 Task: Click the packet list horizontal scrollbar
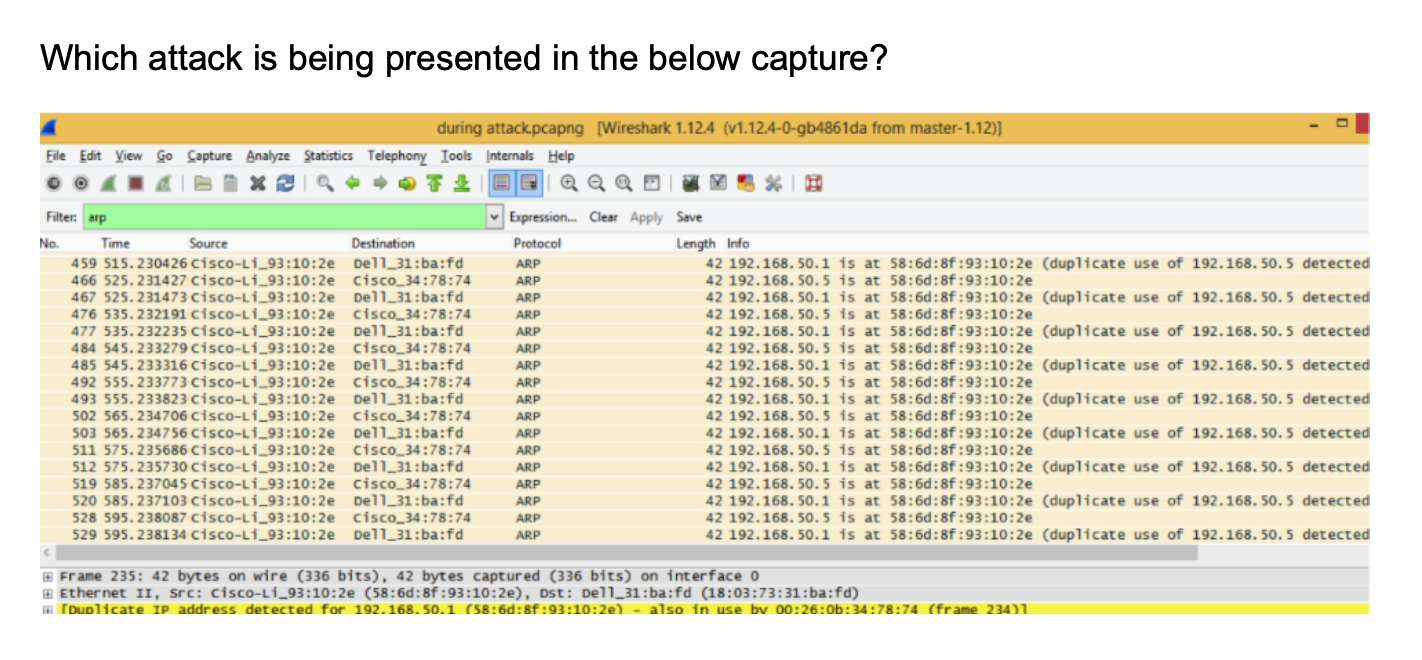coord(626,552)
